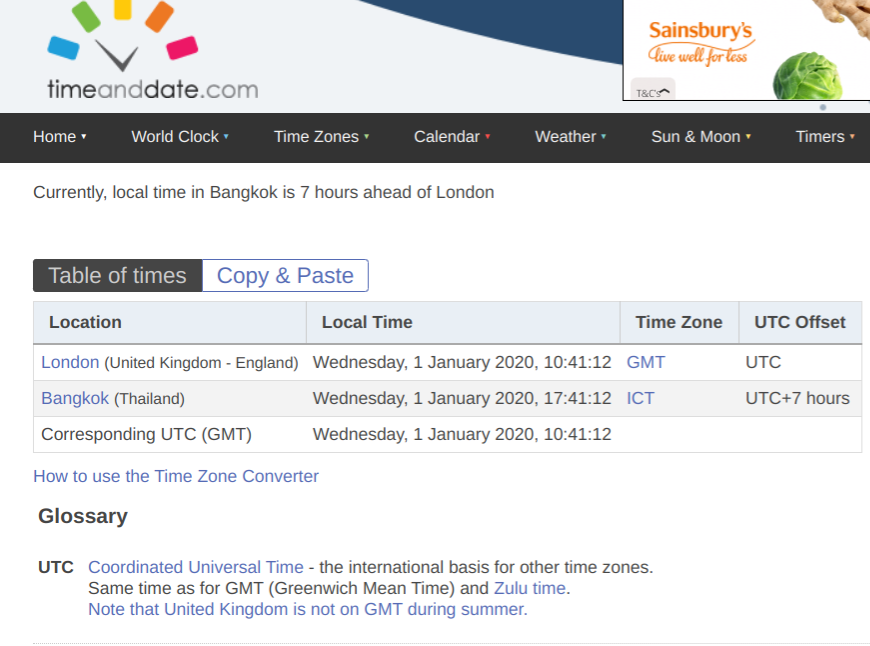Open the note about United Kingdom GMT summer

pos(308,609)
